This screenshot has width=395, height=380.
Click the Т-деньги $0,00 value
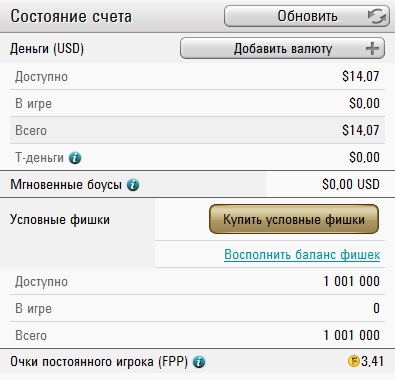coord(364,157)
